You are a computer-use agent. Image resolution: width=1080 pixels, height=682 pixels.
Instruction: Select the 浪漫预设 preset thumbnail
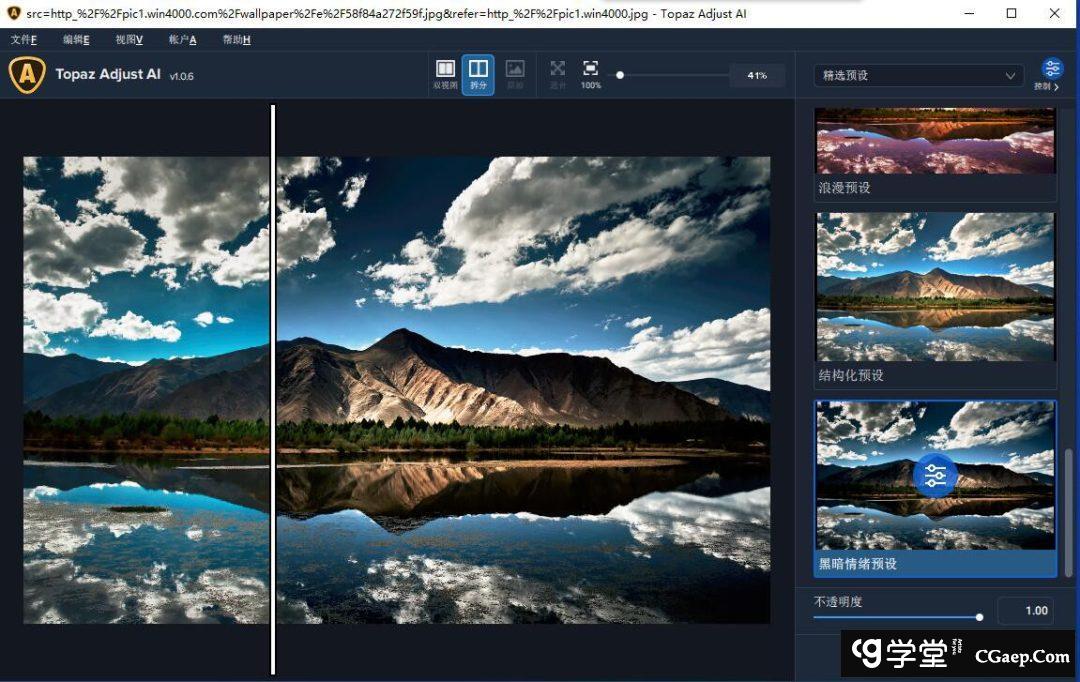coord(935,142)
